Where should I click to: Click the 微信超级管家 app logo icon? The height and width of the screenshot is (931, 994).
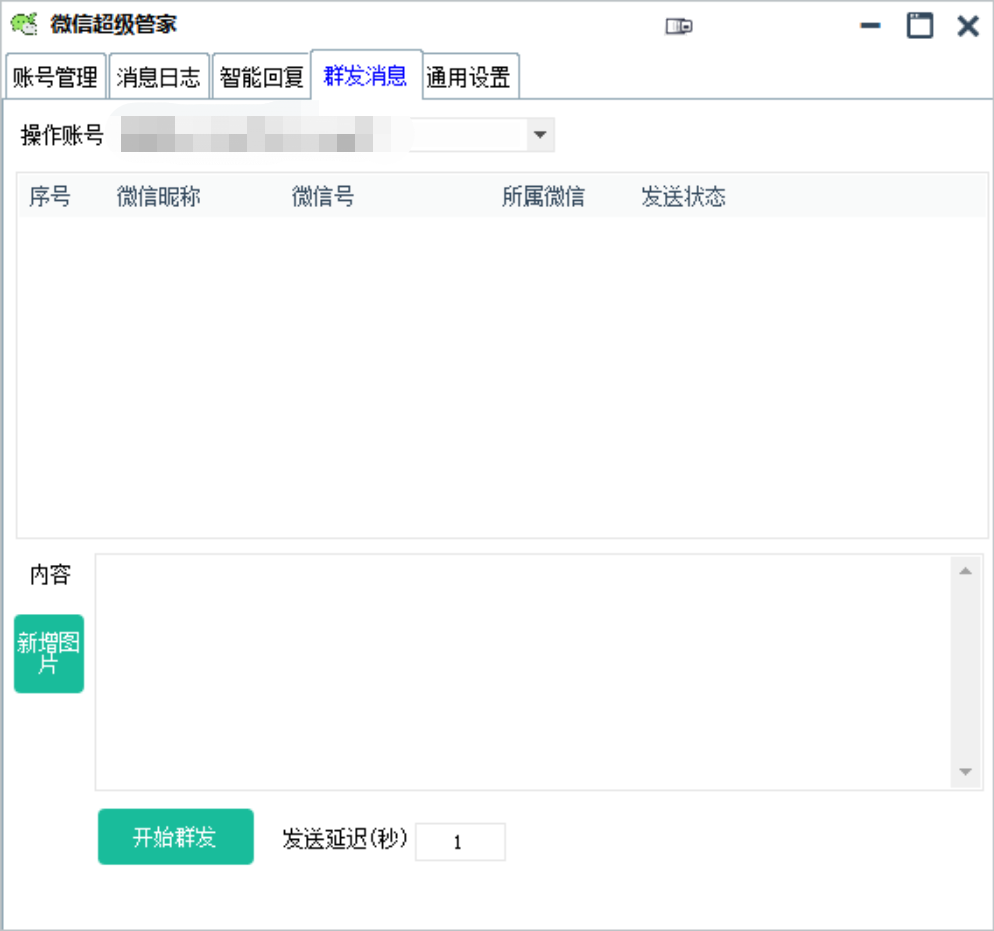click(x=25, y=25)
